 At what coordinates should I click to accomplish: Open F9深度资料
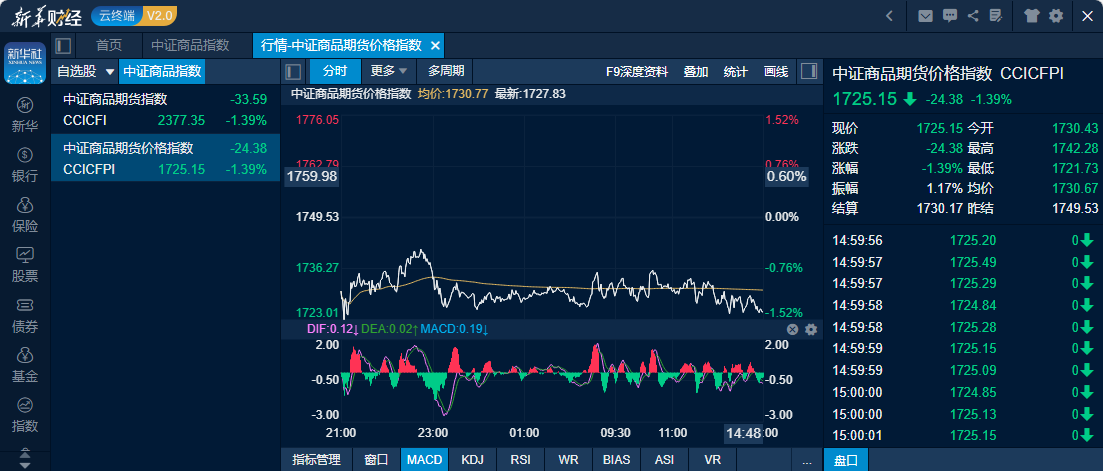(x=637, y=71)
